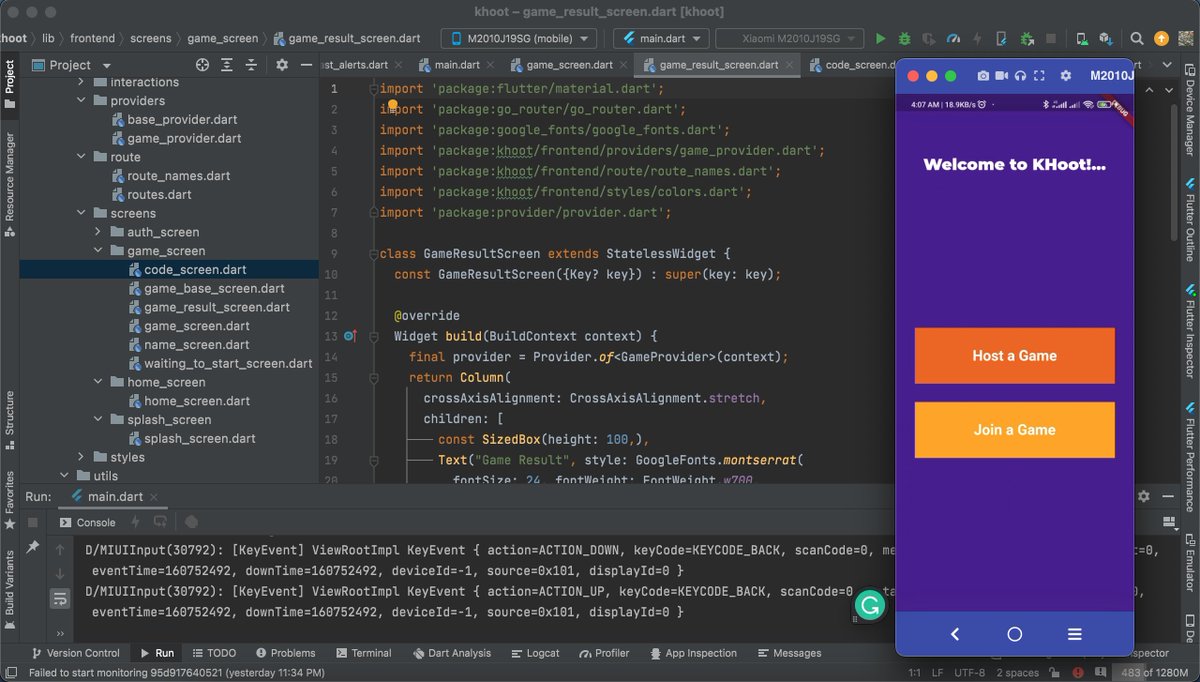Open the SDK Manager icon in toolbar
The width and height of the screenshot is (1200, 682).
[x=1106, y=39]
